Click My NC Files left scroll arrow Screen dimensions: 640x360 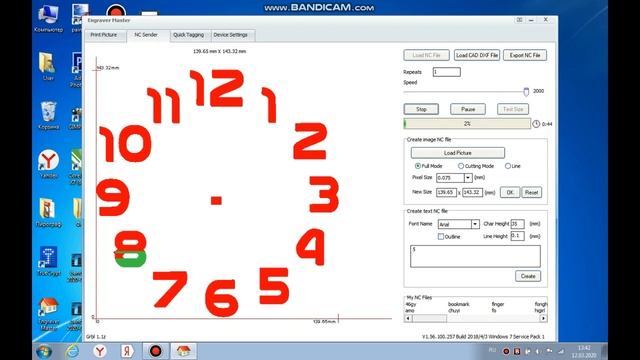point(408,318)
